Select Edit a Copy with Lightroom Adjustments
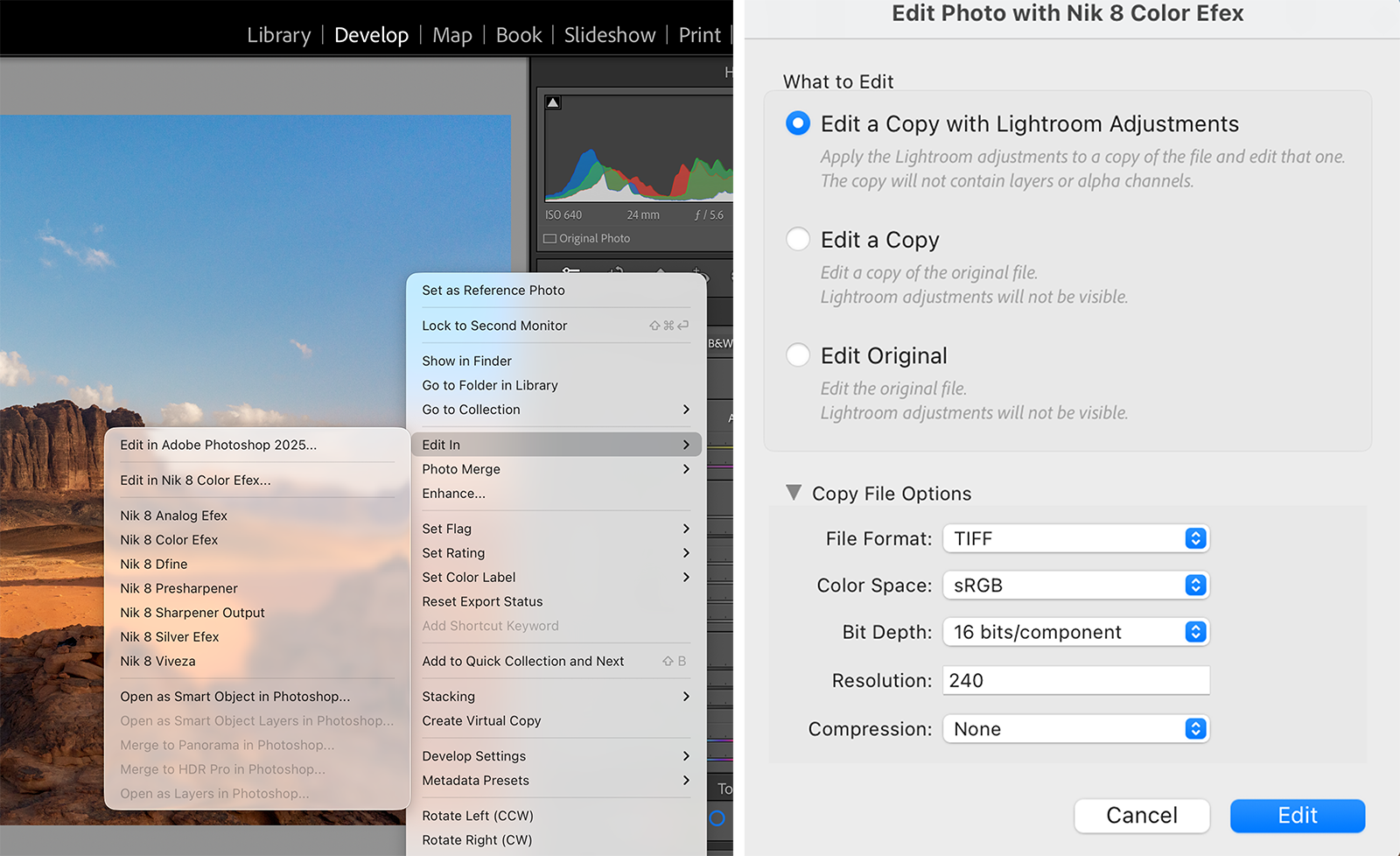The width and height of the screenshot is (1400, 856). pyautogui.click(x=797, y=123)
